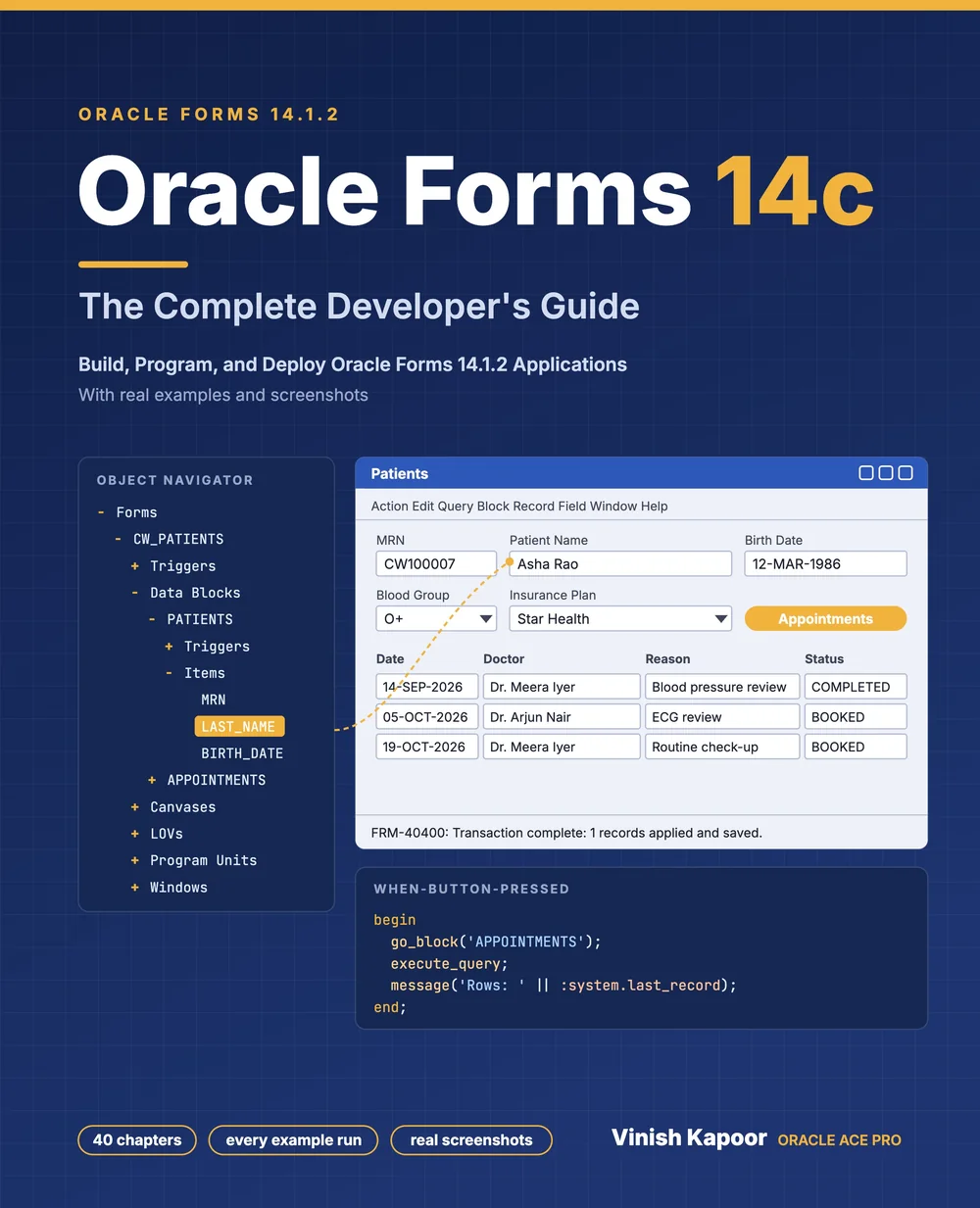Click the FRM-40400 status bar message
The image size is (980, 1208).
click(x=566, y=833)
